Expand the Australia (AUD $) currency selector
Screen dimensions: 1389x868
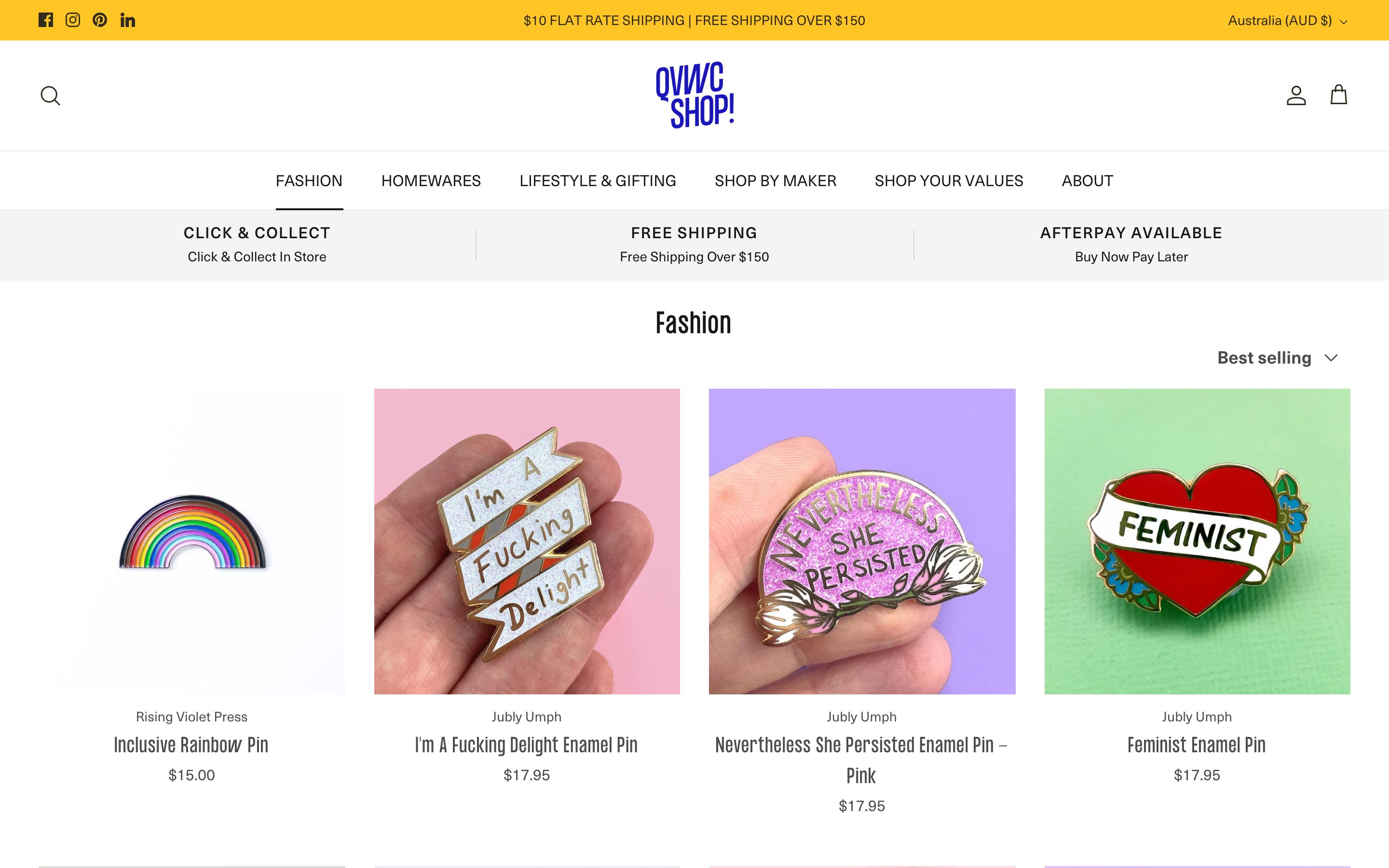1287,21
